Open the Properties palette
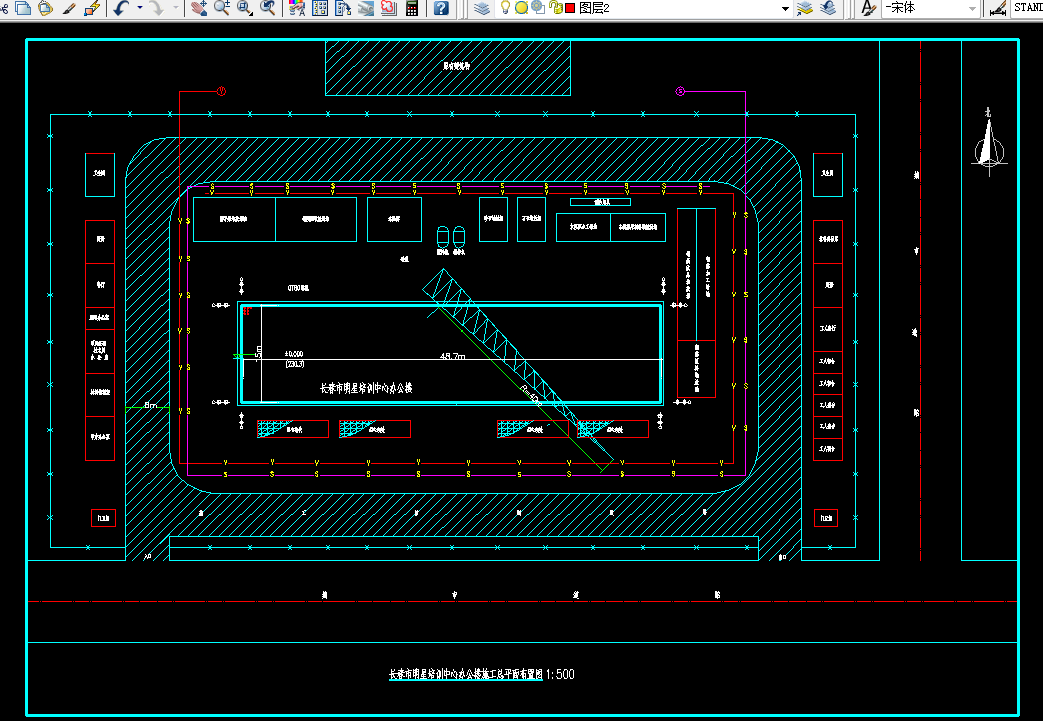 (297, 8)
